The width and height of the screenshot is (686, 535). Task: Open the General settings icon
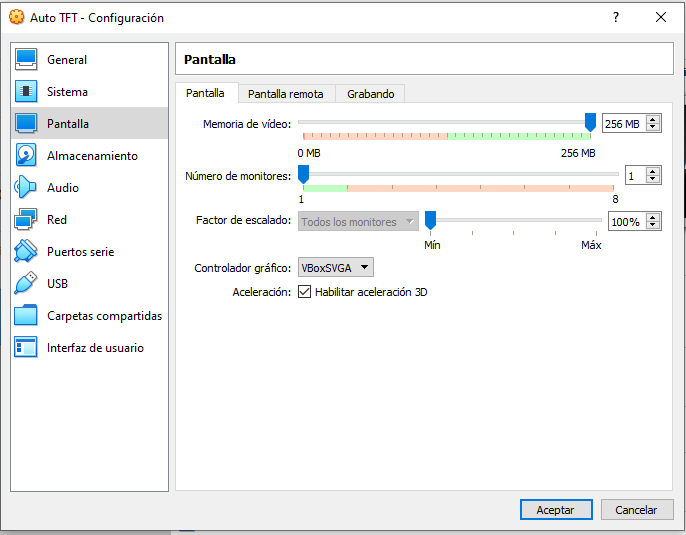pyautogui.click(x=27, y=60)
